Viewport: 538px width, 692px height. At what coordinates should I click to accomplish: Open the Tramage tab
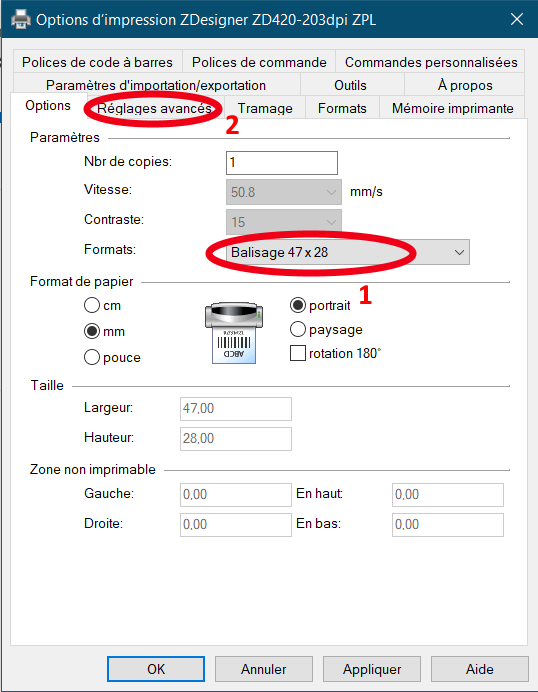click(265, 108)
